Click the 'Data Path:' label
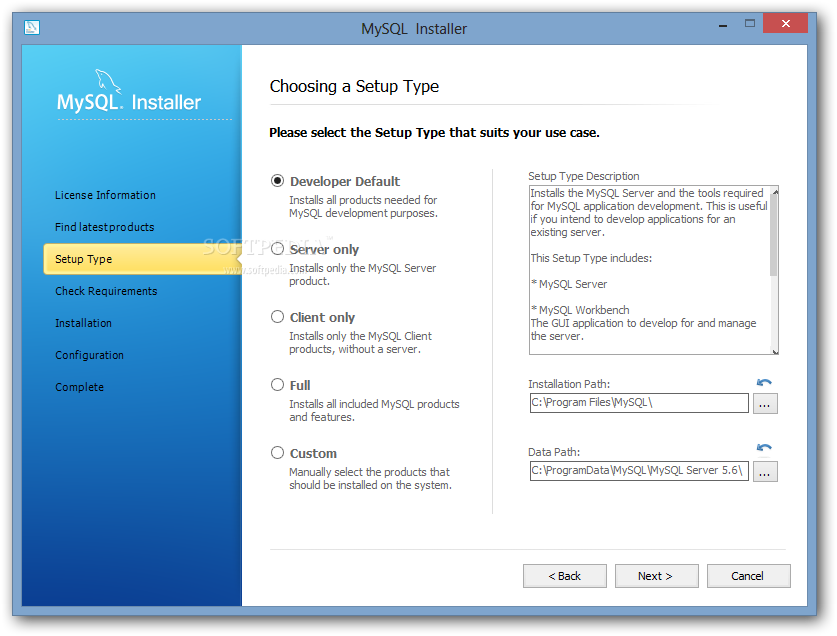The height and width of the screenshot is (636, 837). point(554,452)
